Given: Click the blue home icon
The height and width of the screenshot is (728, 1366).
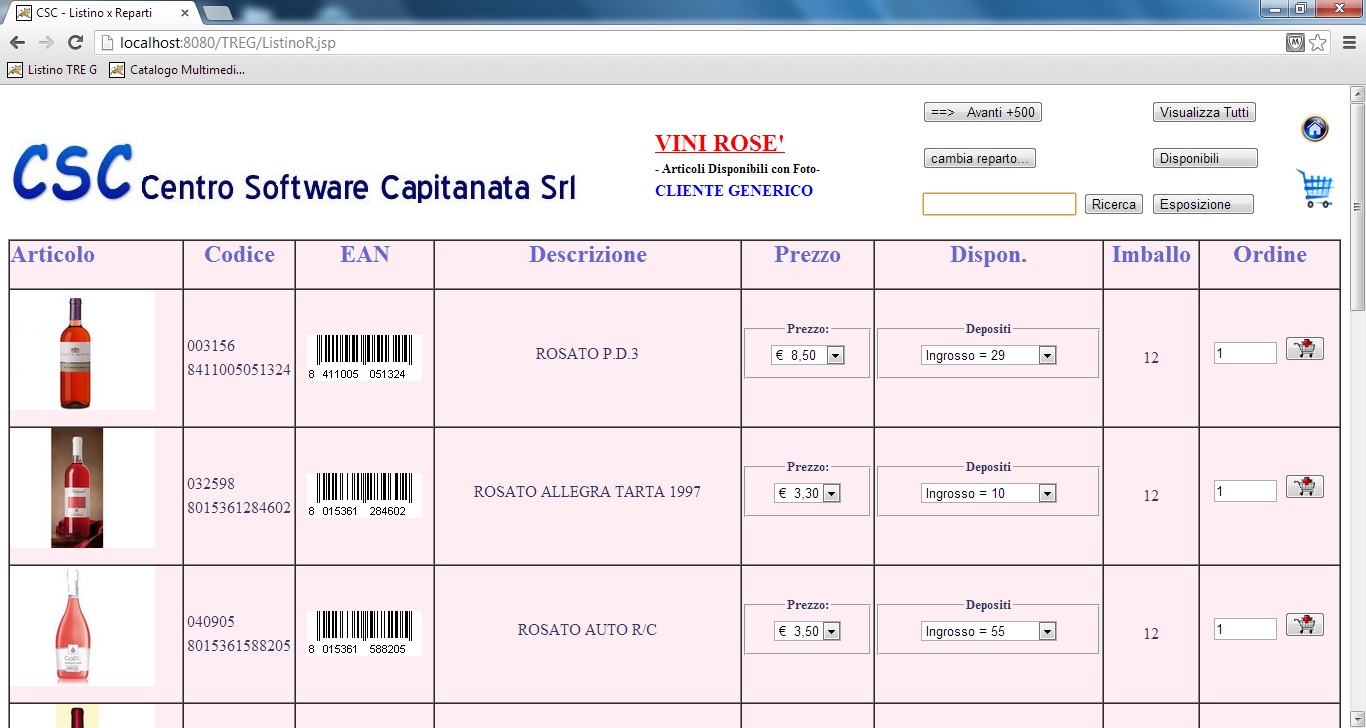Looking at the screenshot, I should [1315, 128].
